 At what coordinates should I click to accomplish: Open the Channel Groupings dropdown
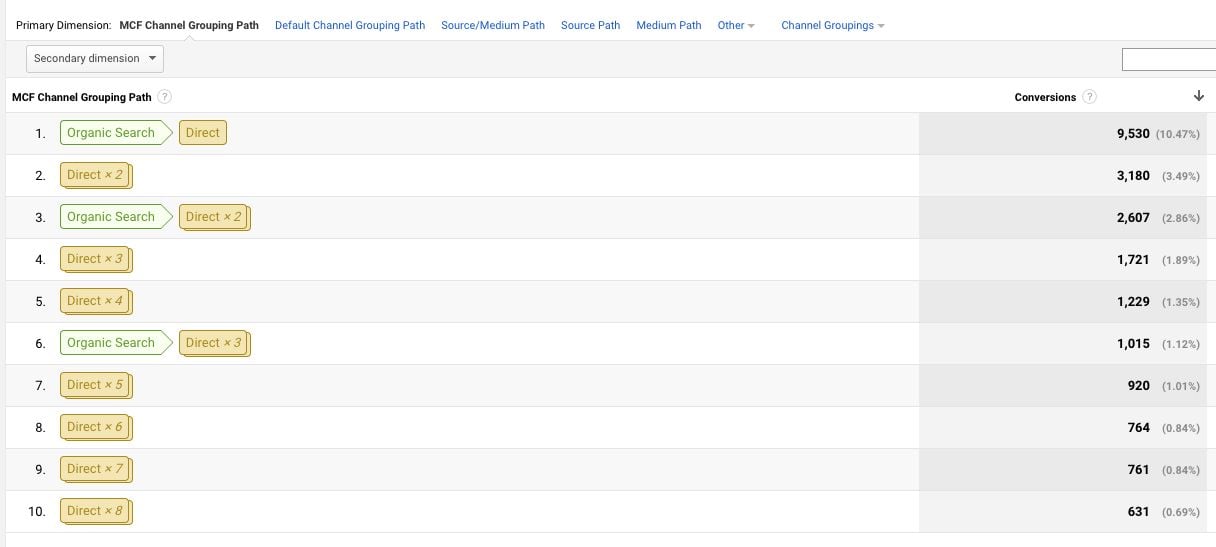pos(832,25)
